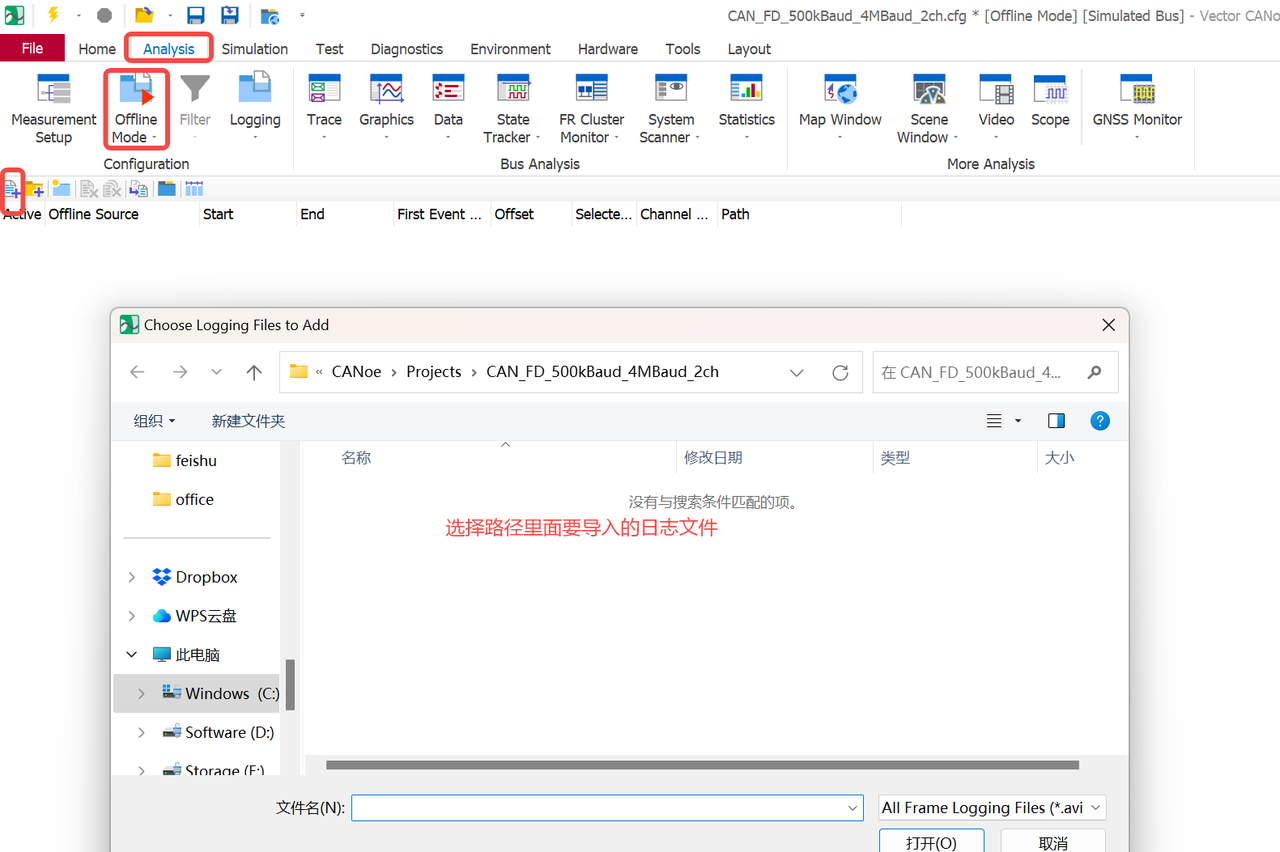Click the columns layout toolbar icon

coord(194,188)
